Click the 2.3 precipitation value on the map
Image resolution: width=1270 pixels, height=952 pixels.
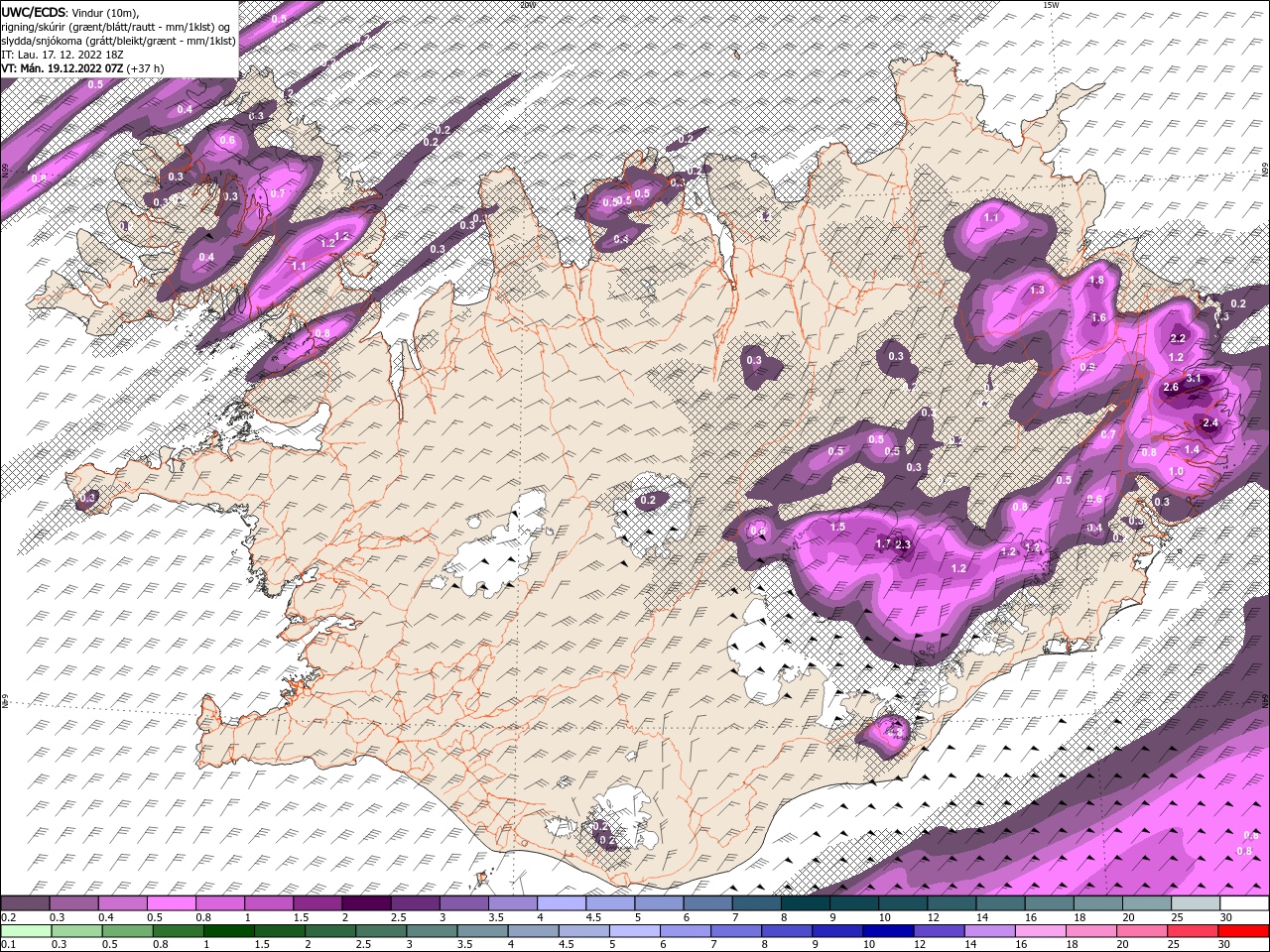pyautogui.click(x=903, y=544)
